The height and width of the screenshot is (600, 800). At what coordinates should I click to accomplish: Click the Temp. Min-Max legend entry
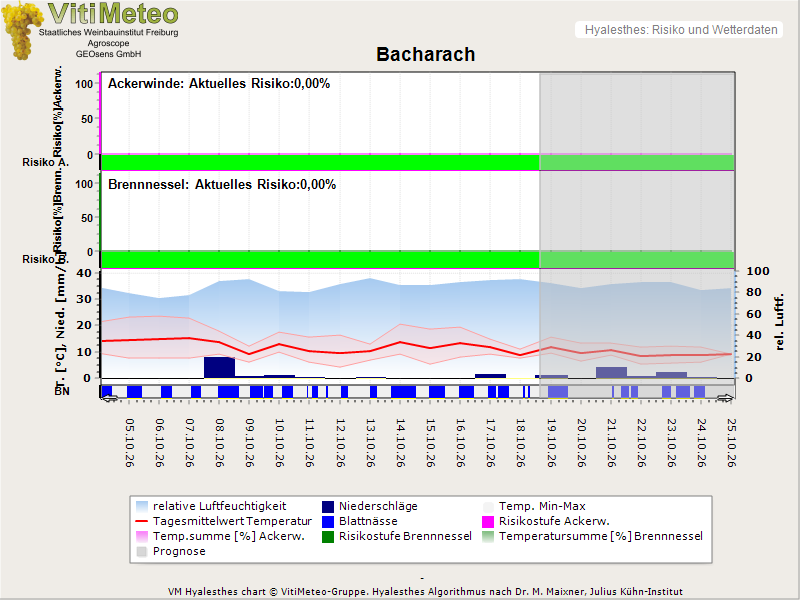534,507
